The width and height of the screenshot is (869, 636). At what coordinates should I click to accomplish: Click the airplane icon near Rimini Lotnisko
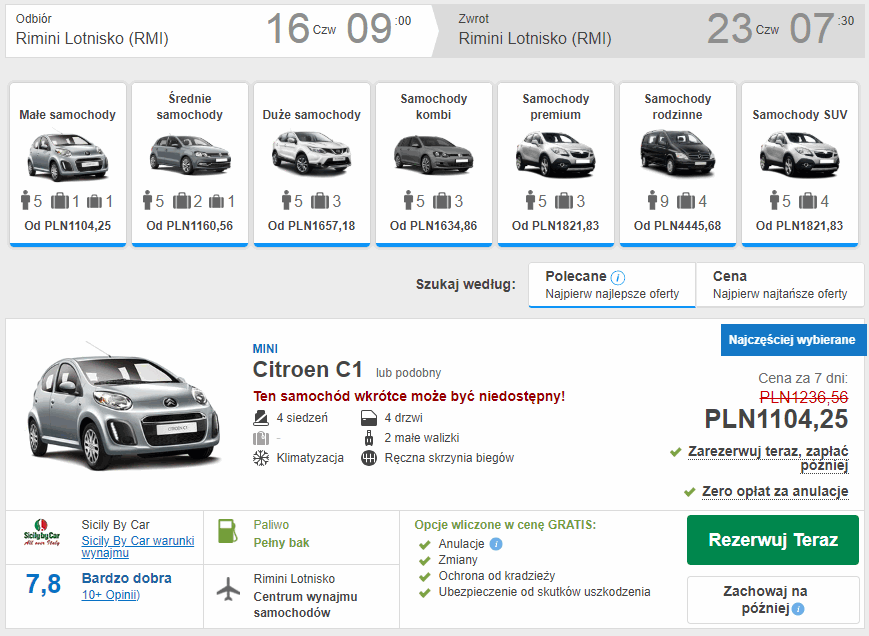pos(229,588)
